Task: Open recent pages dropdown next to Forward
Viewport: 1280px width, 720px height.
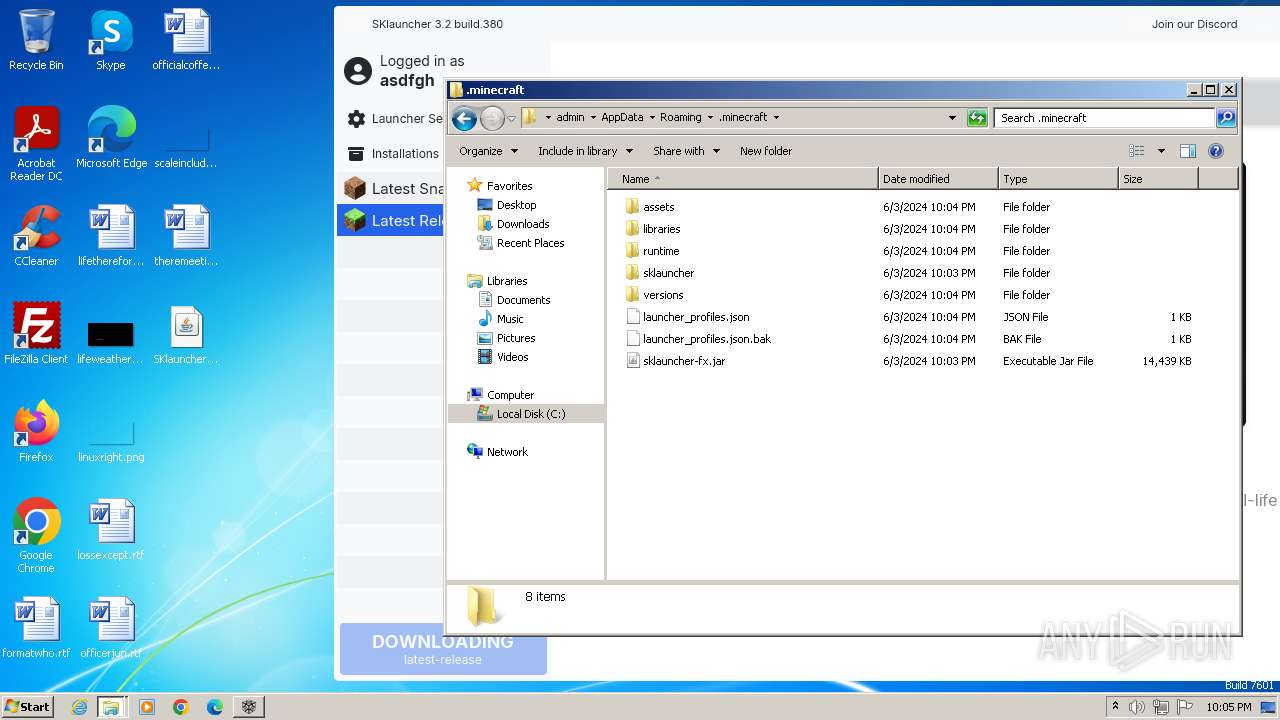Action: [x=511, y=119]
